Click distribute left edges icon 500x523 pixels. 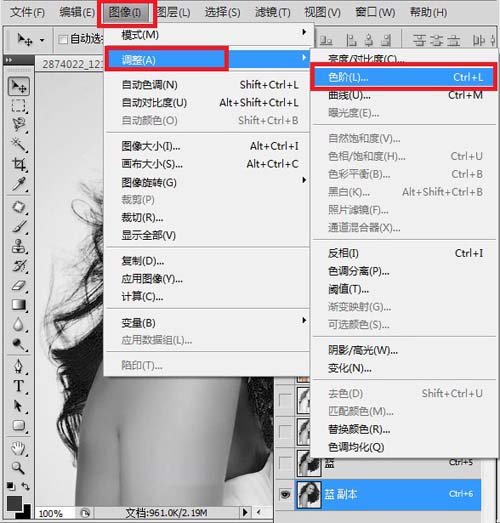(x=478, y=41)
